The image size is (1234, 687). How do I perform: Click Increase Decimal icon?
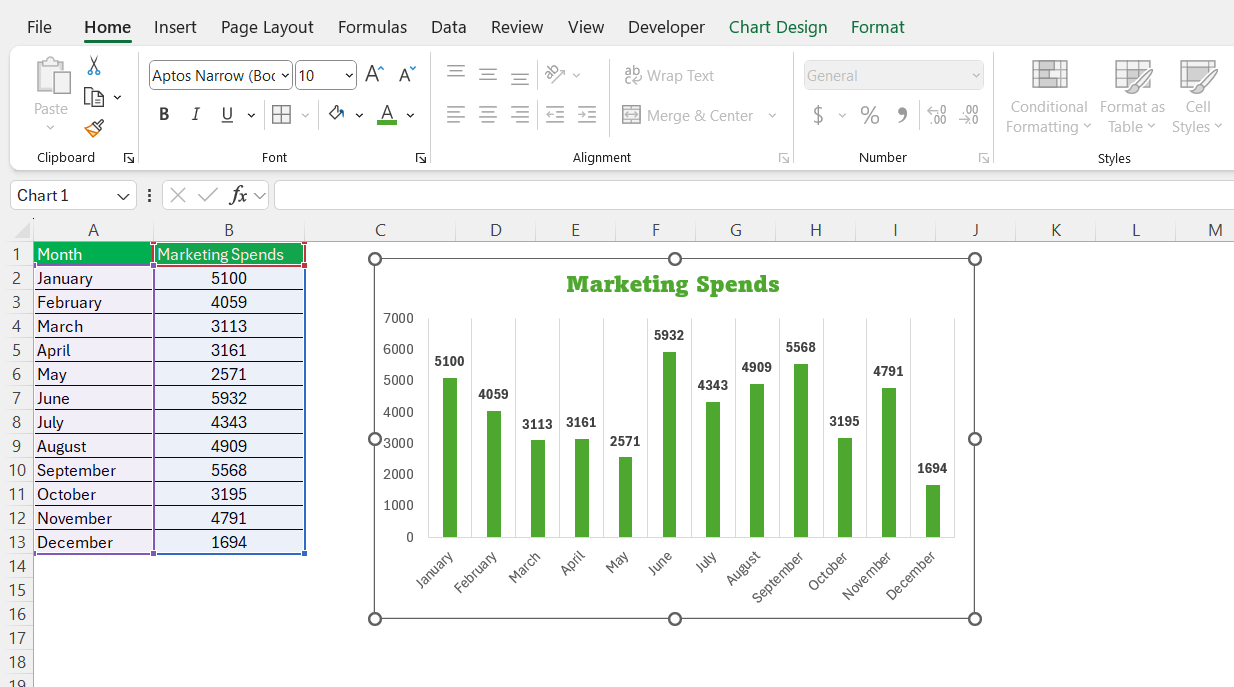coord(937,116)
